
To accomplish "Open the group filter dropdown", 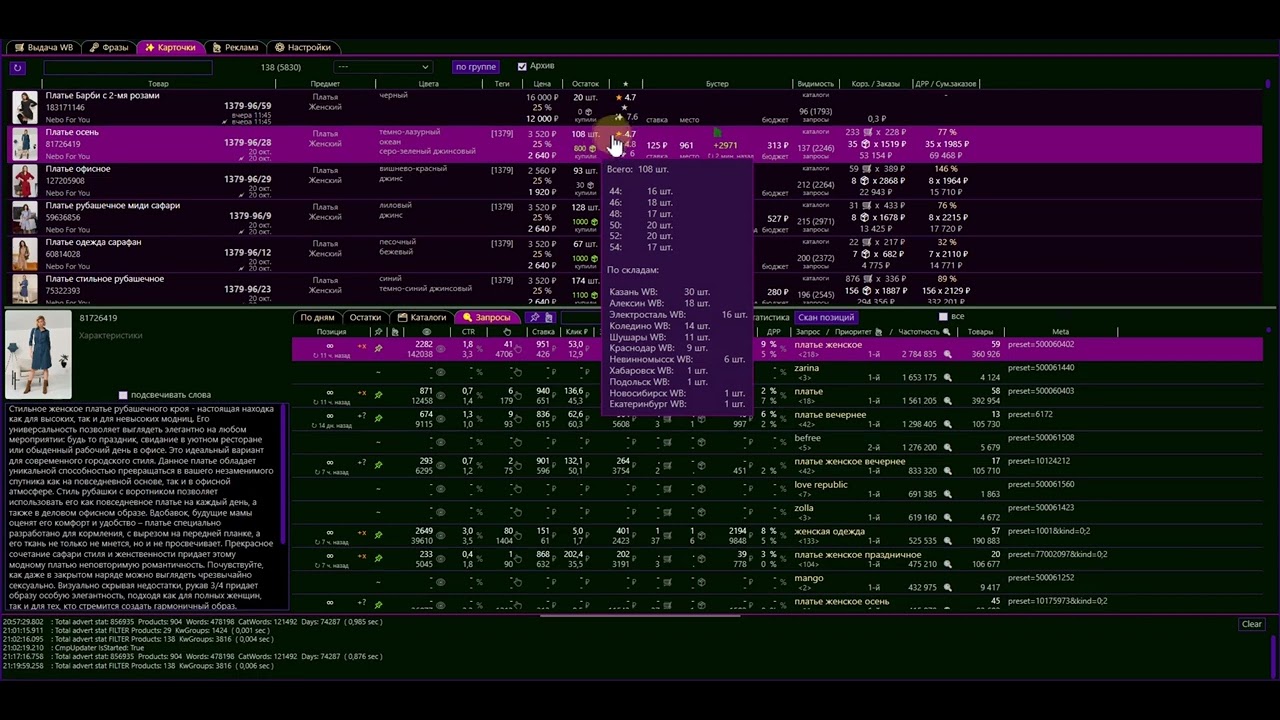I will (x=382, y=67).
